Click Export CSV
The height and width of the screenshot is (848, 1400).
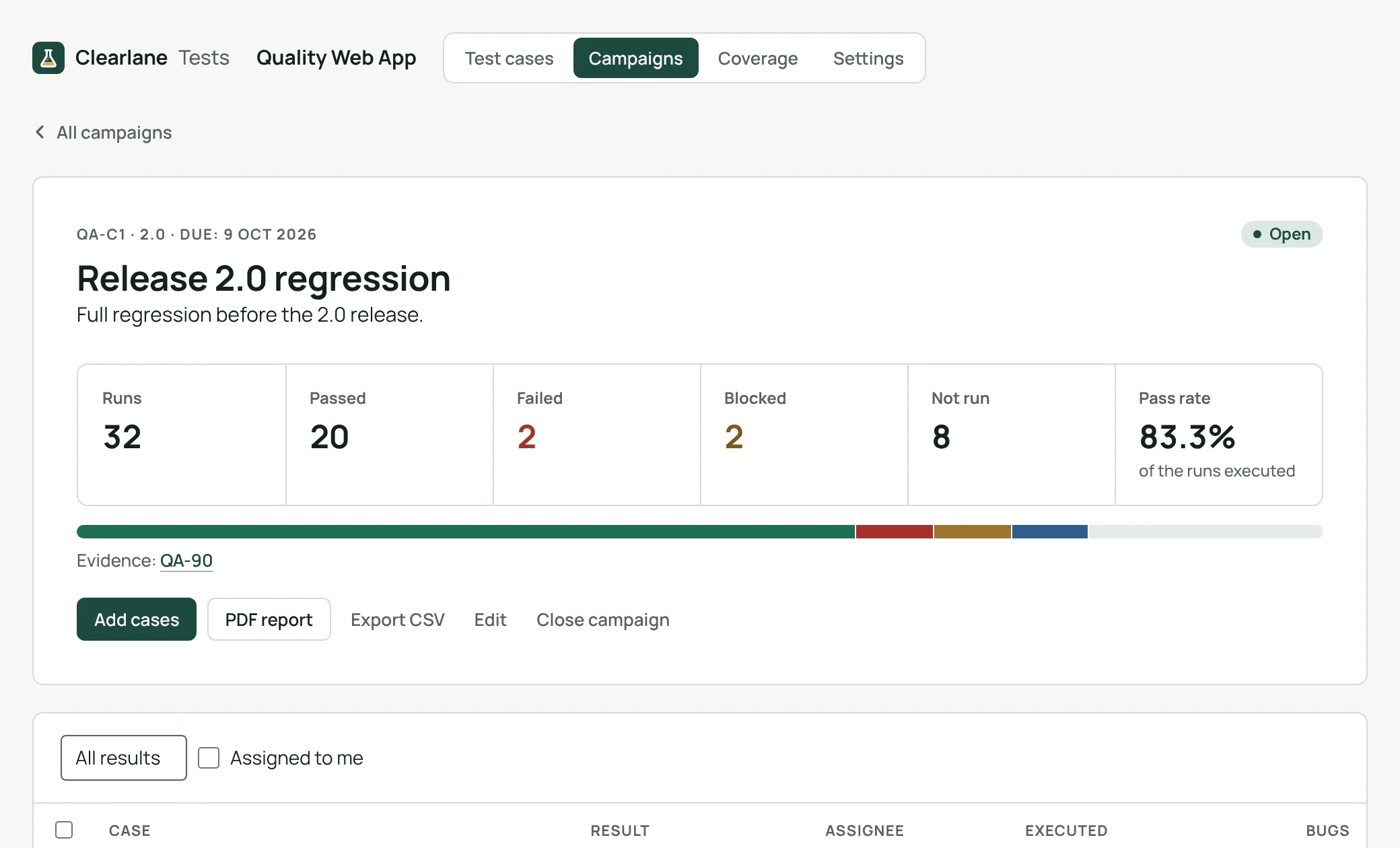398,619
